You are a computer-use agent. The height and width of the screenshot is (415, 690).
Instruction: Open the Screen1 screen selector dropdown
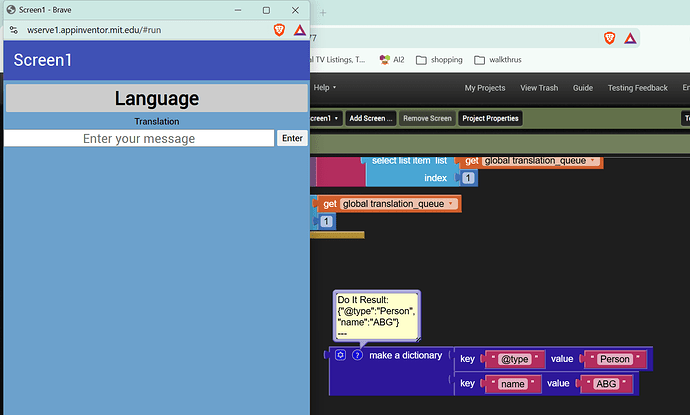coord(326,118)
